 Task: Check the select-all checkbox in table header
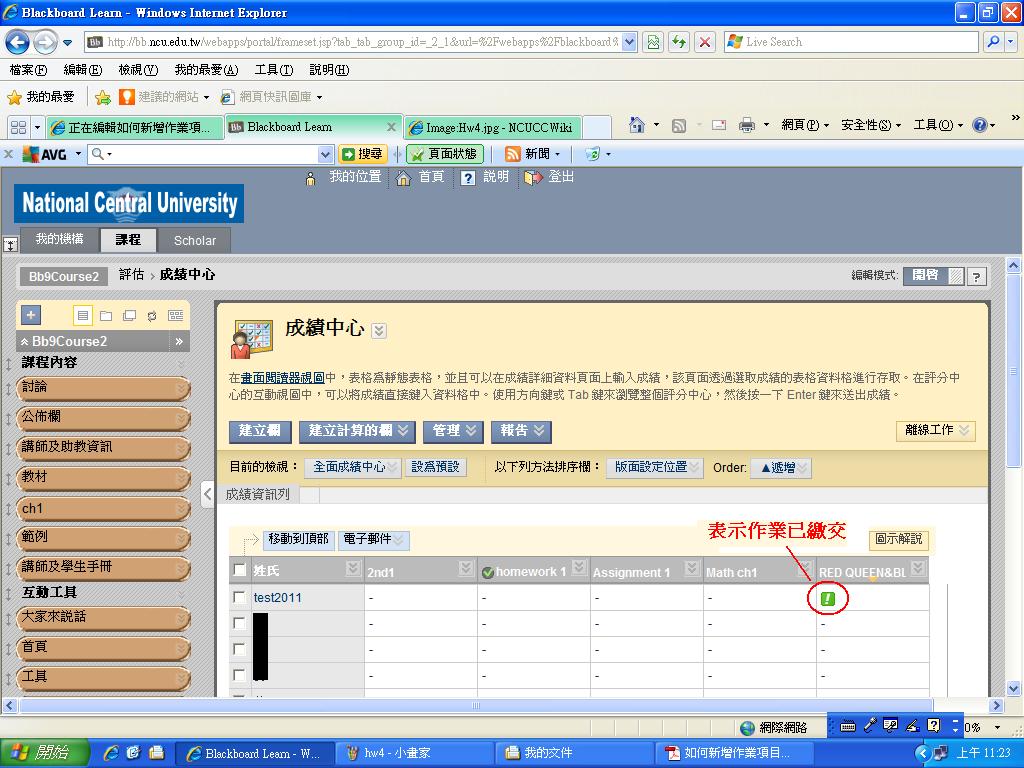239,570
